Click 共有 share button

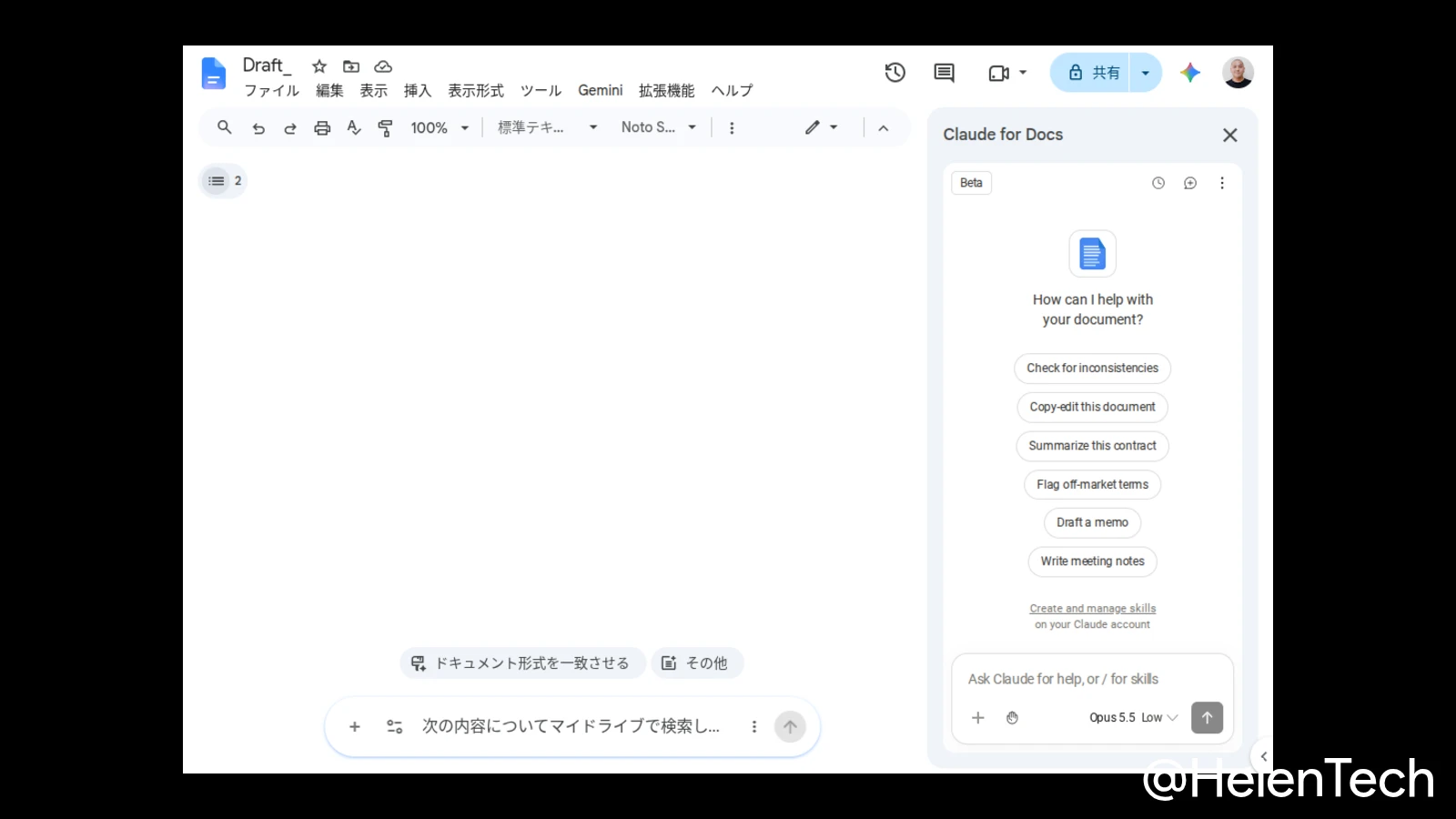point(1091,73)
